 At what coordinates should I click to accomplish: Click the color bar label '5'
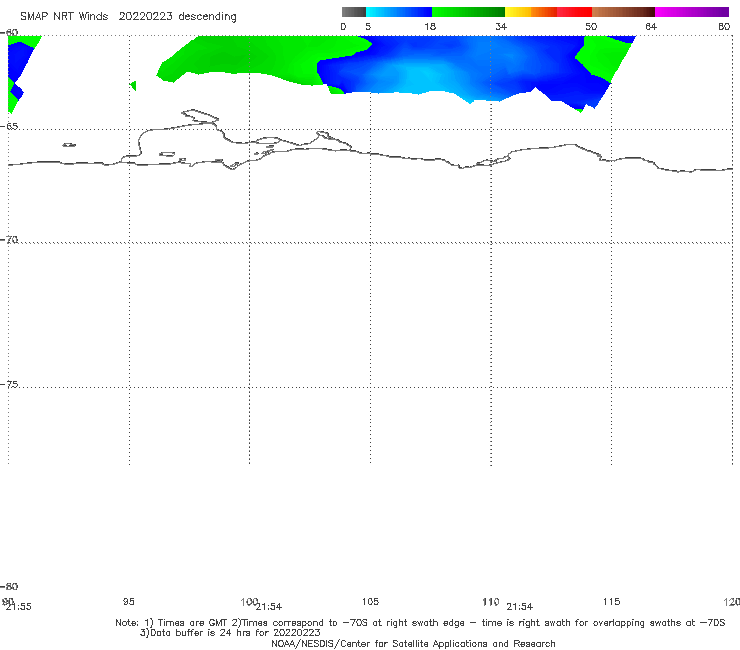[x=368, y=27]
